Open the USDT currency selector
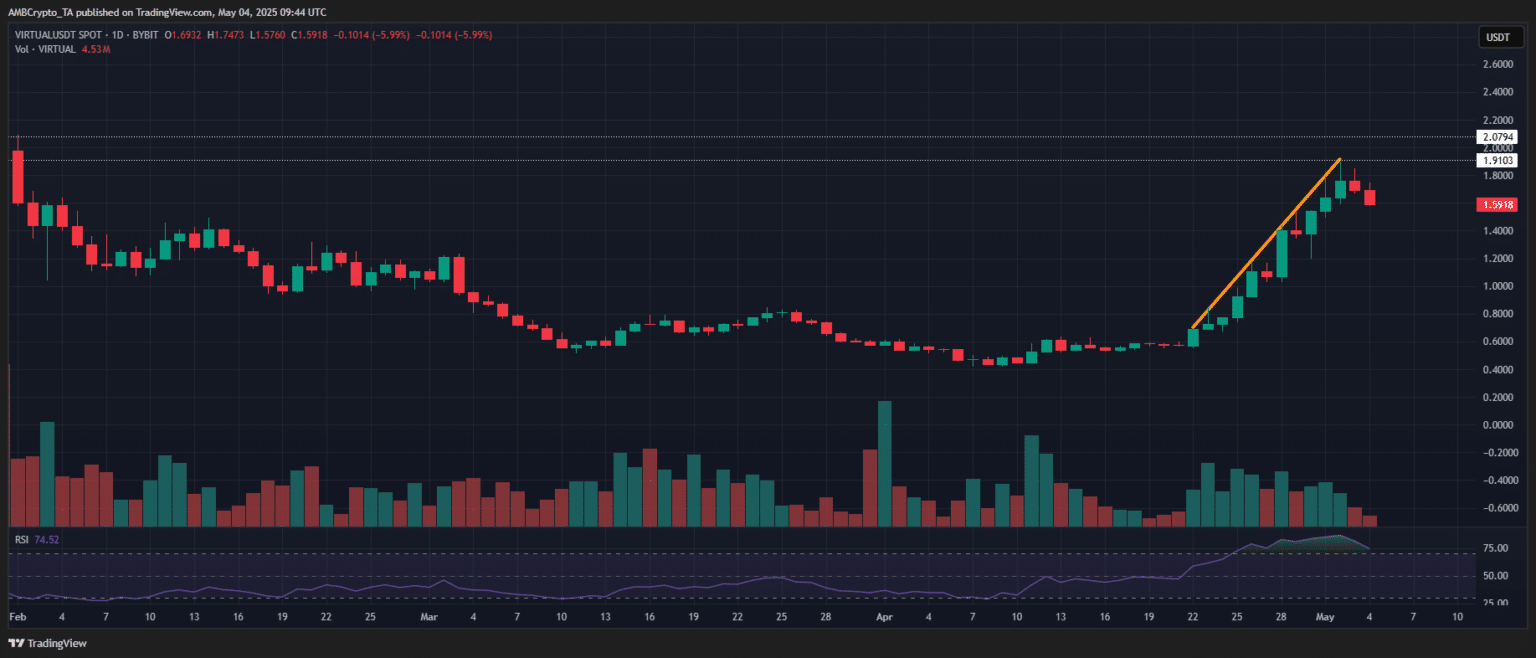The width and height of the screenshot is (1536, 658). pyautogui.click(x=1497, y=37)
